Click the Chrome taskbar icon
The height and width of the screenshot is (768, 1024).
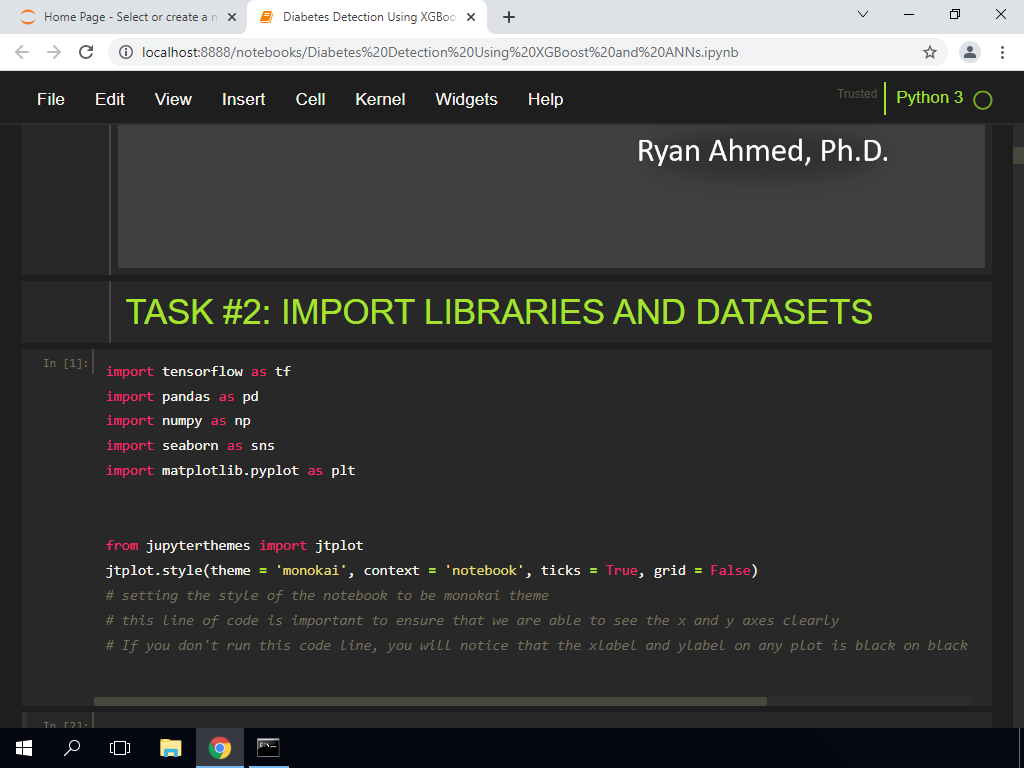click(220, 748)
